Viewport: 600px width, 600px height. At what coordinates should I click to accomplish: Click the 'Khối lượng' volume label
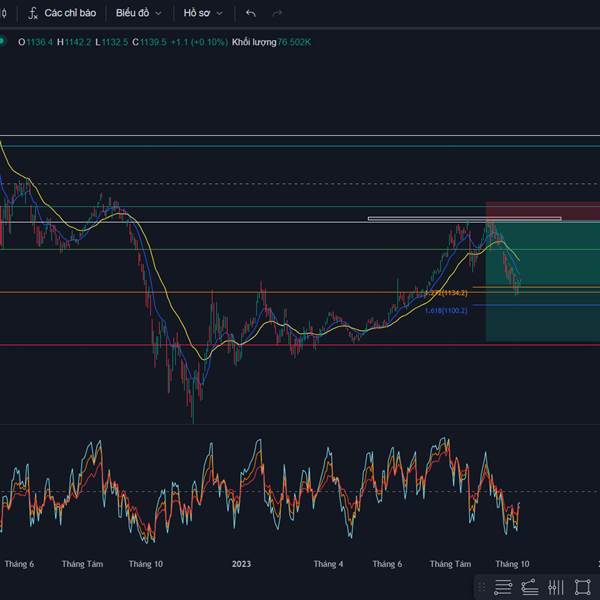click(x=254, y=42)
